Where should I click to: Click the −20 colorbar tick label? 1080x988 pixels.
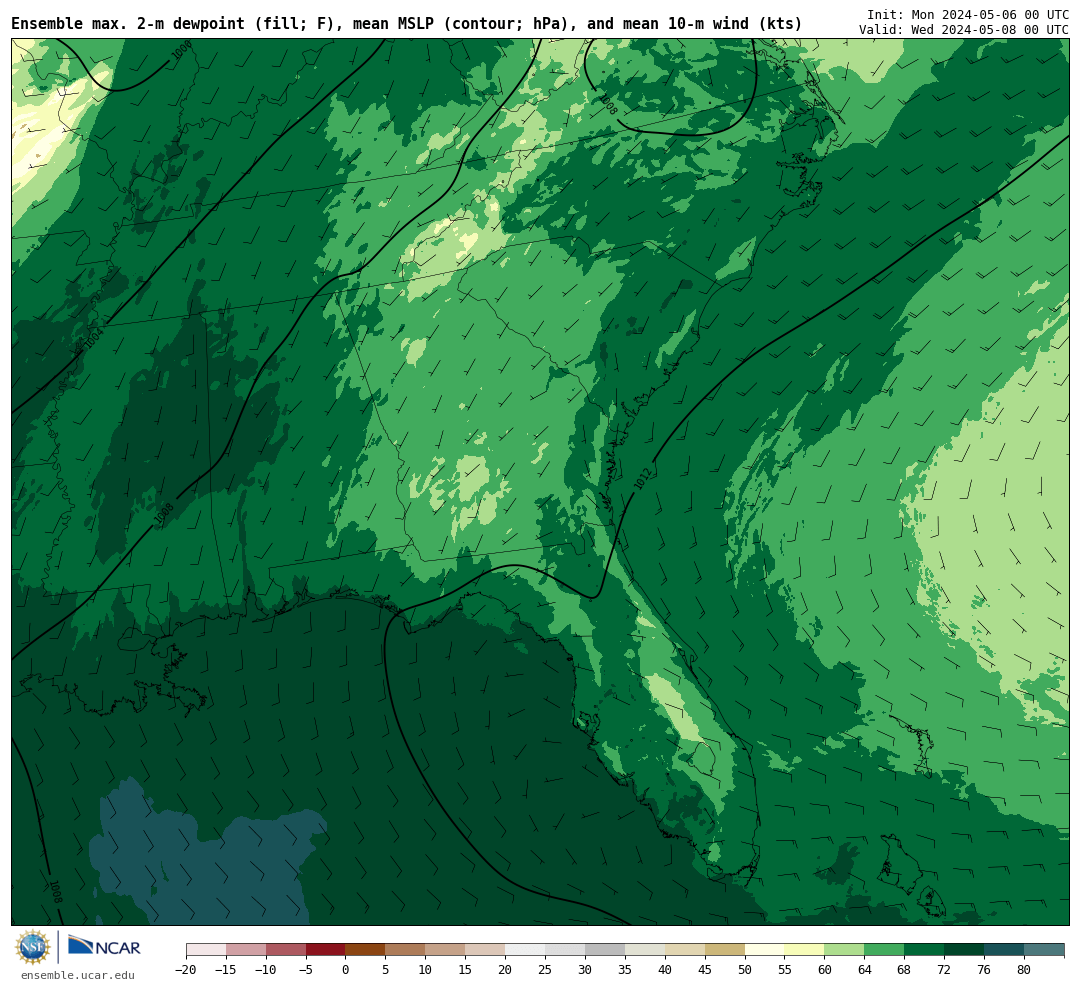(x=186, y=969)
